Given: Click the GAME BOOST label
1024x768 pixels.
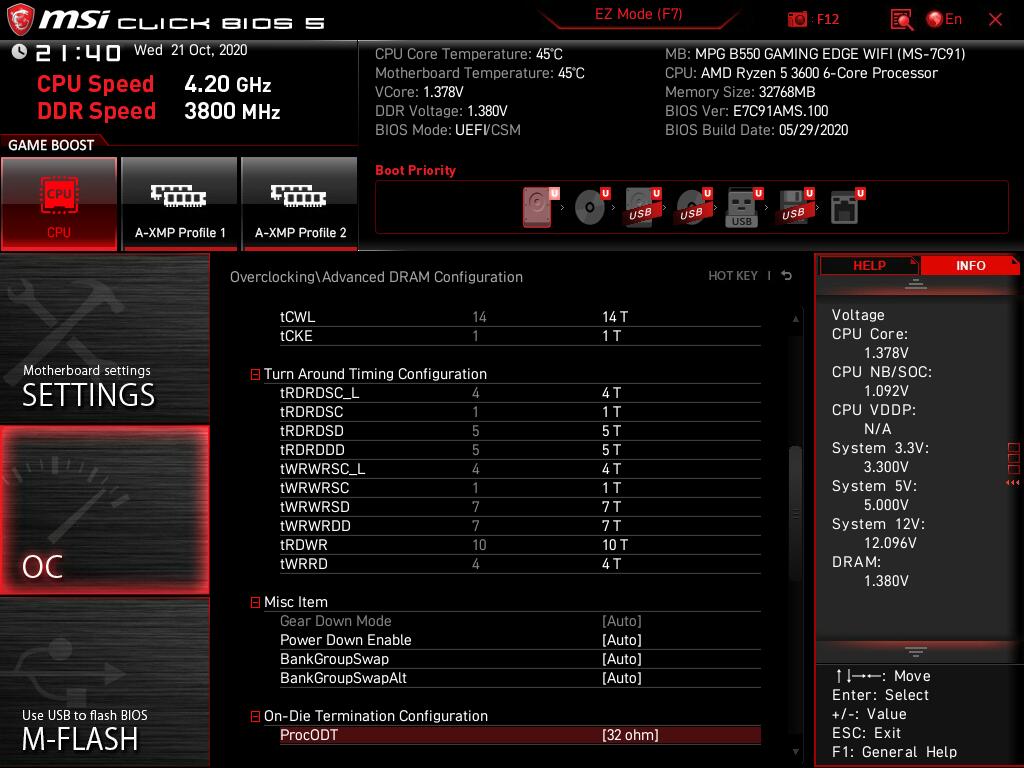Looking at the screenshot, I should point(51,145).
